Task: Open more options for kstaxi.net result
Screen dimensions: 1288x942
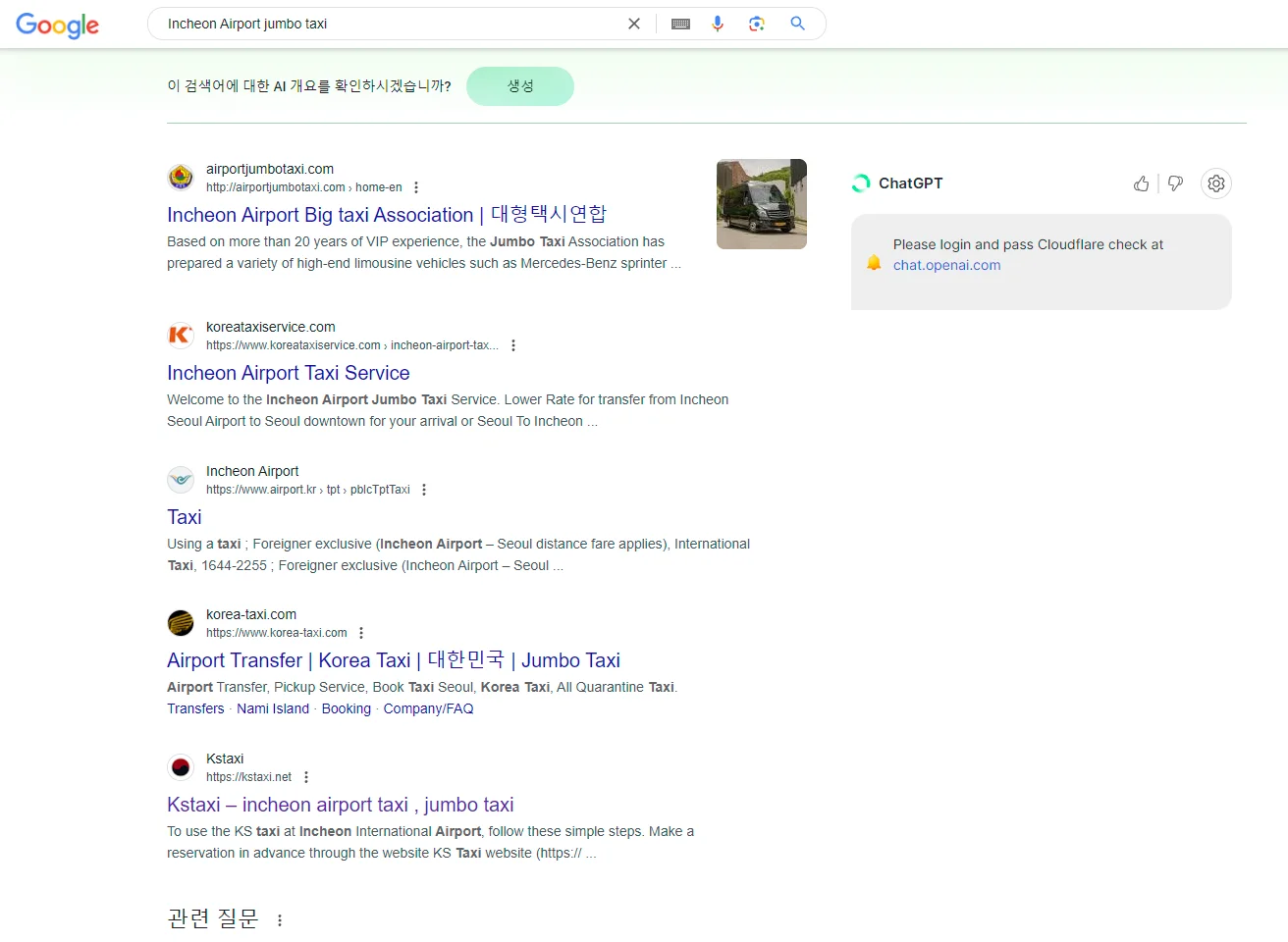Action: click(306, 777)
